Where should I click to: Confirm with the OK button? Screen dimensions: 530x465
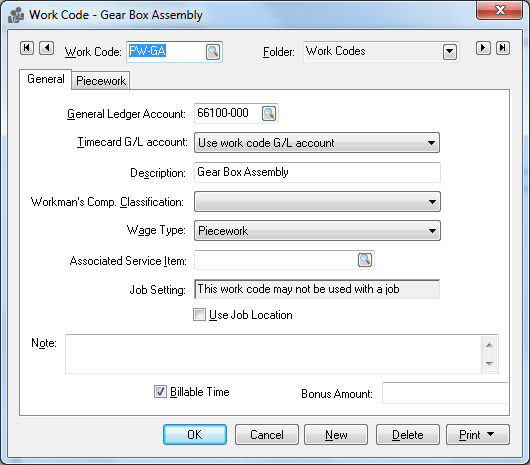click(x=195, y=435)
